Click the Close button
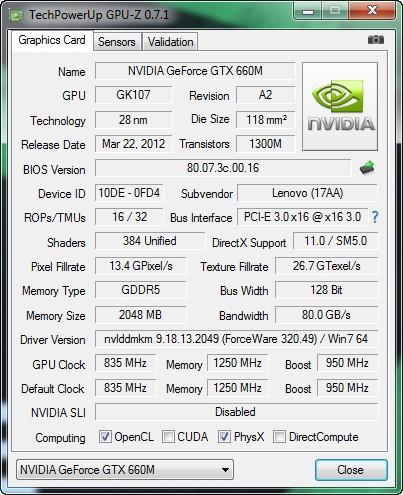This screenshot has height=495, width=403. (351, 470)
